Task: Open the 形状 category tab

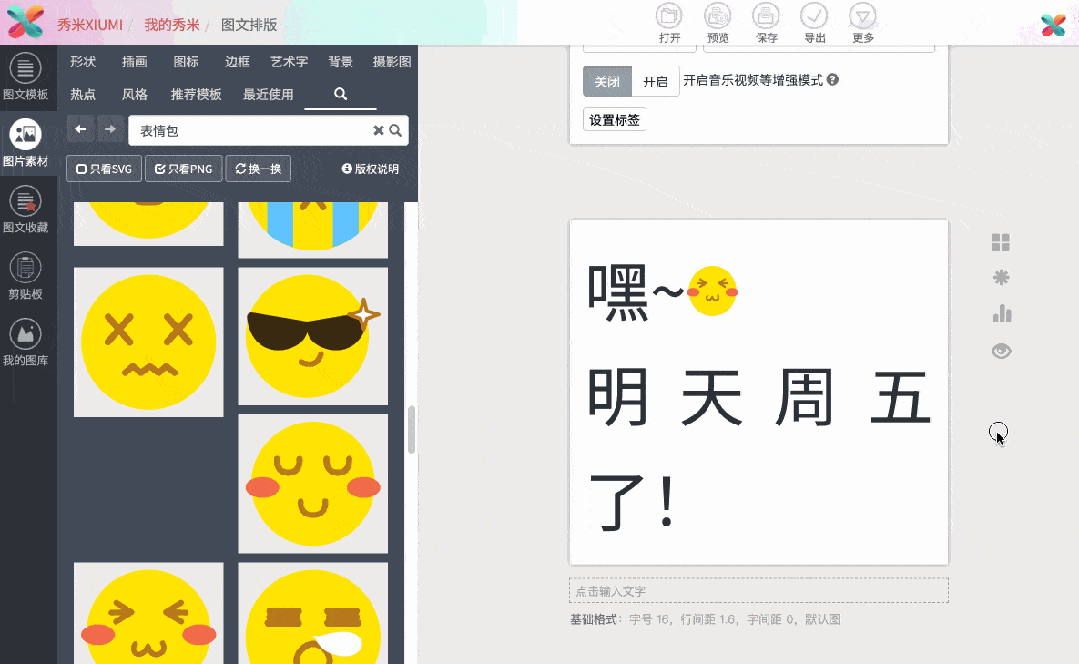Action: tap(83, 61)
